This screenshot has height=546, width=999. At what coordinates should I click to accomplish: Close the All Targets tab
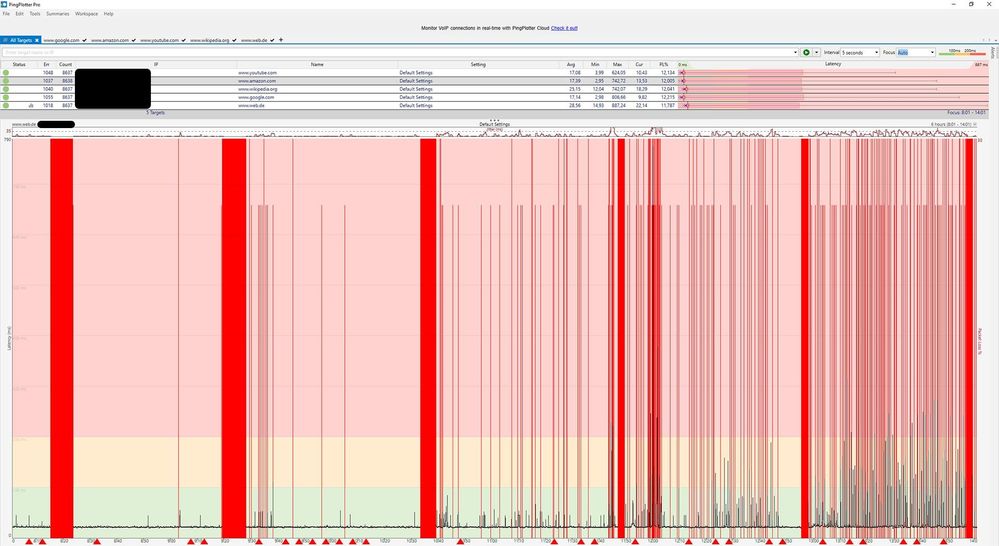pyautogui.click(x=37, y=40)
